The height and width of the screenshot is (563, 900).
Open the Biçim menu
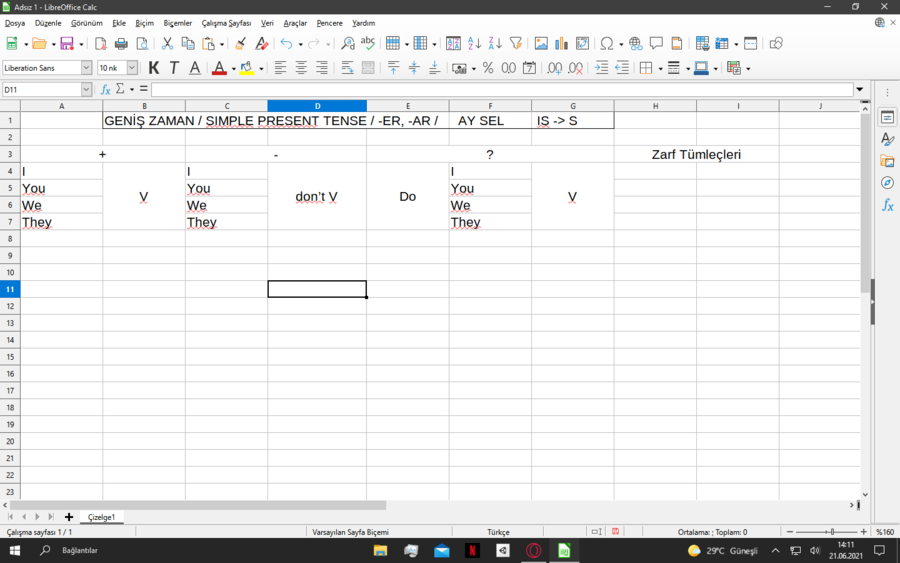point(145,23)
